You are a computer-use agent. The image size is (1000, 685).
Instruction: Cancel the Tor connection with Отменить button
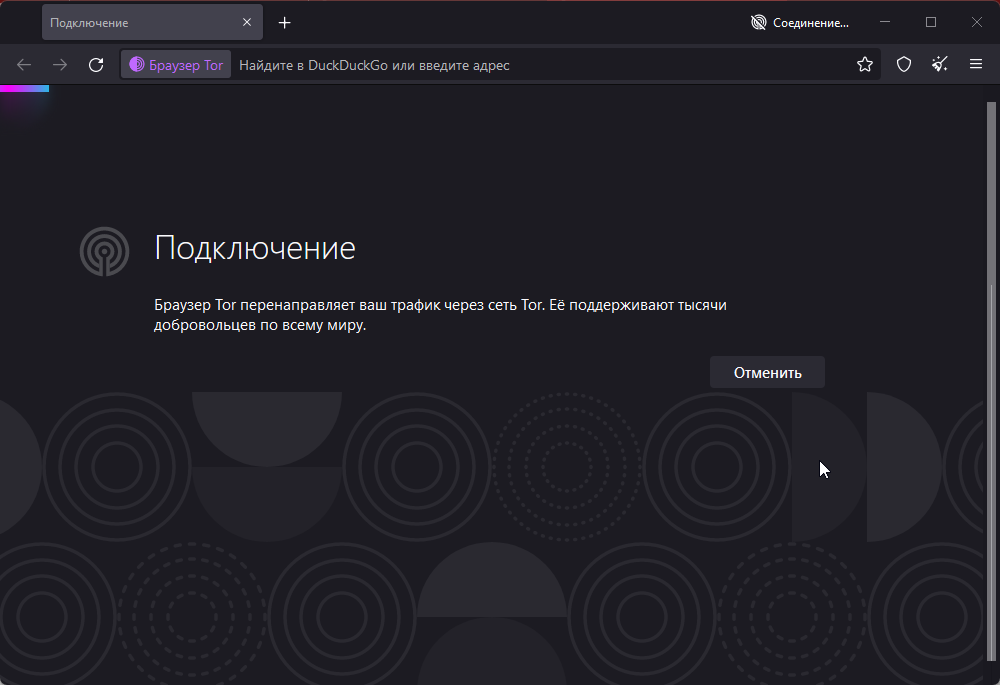point(767,372)
